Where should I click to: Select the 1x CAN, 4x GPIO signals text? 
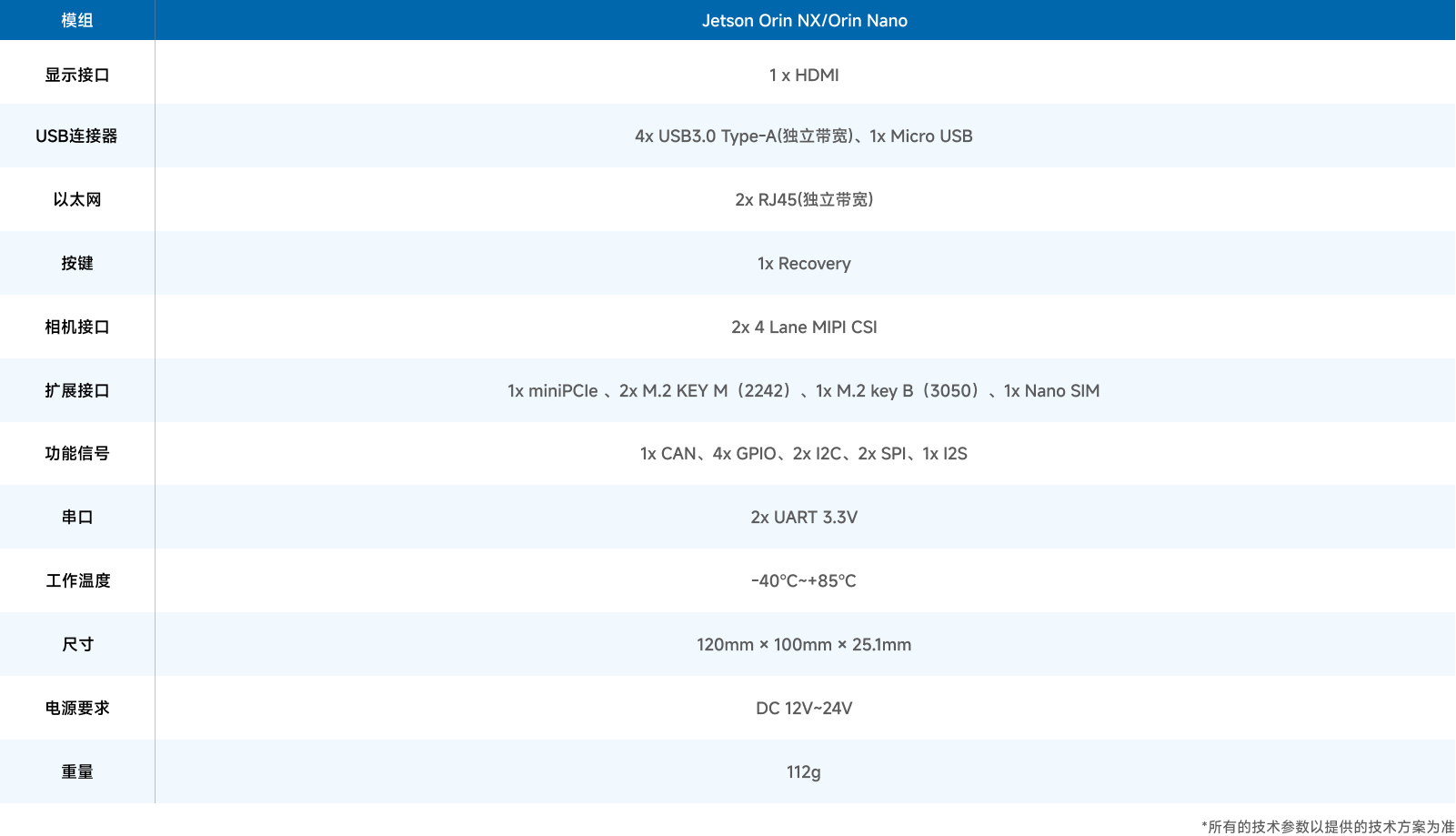804,453
